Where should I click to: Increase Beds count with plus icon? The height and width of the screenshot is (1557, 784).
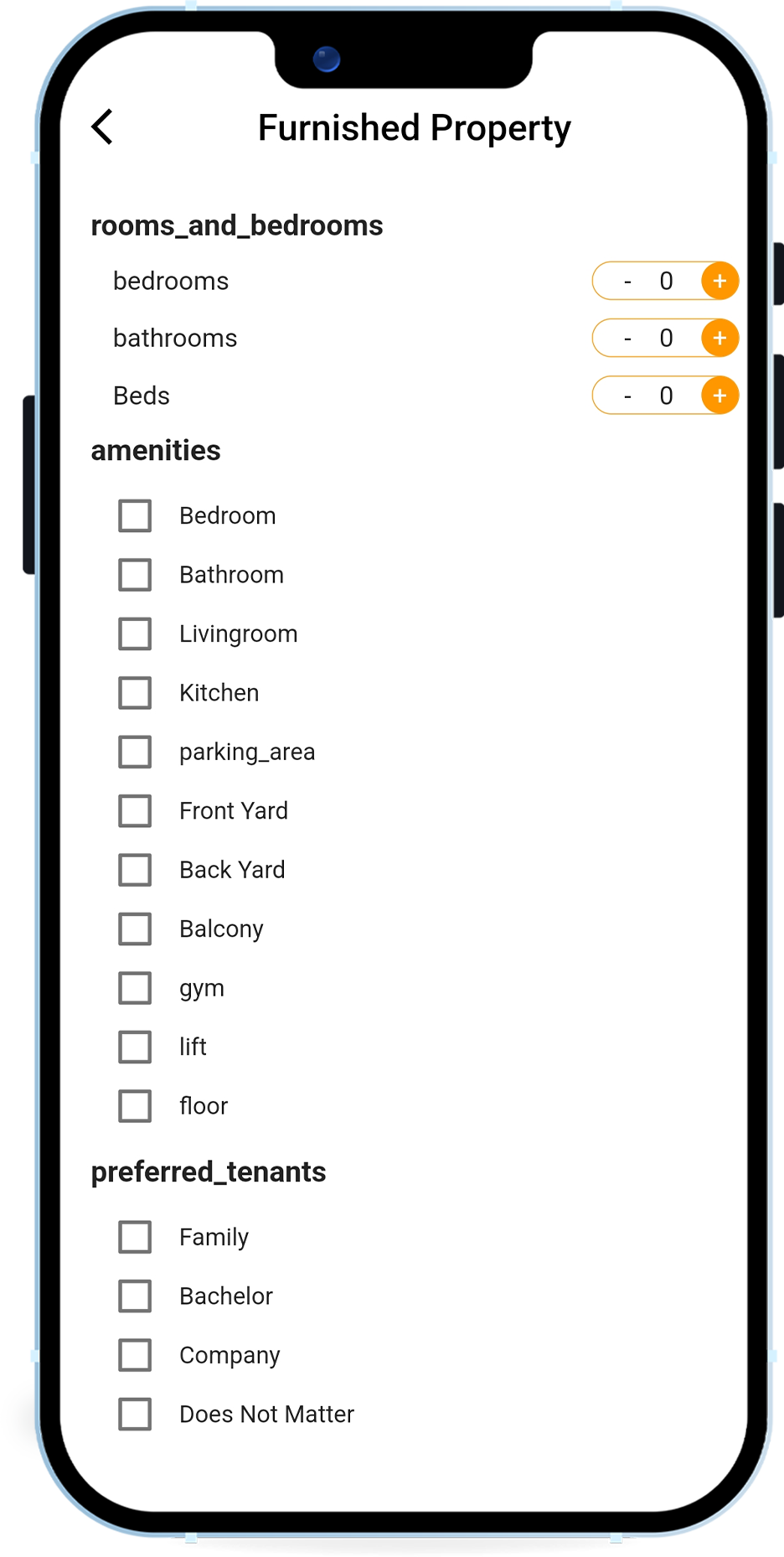[x=720, y=396]
